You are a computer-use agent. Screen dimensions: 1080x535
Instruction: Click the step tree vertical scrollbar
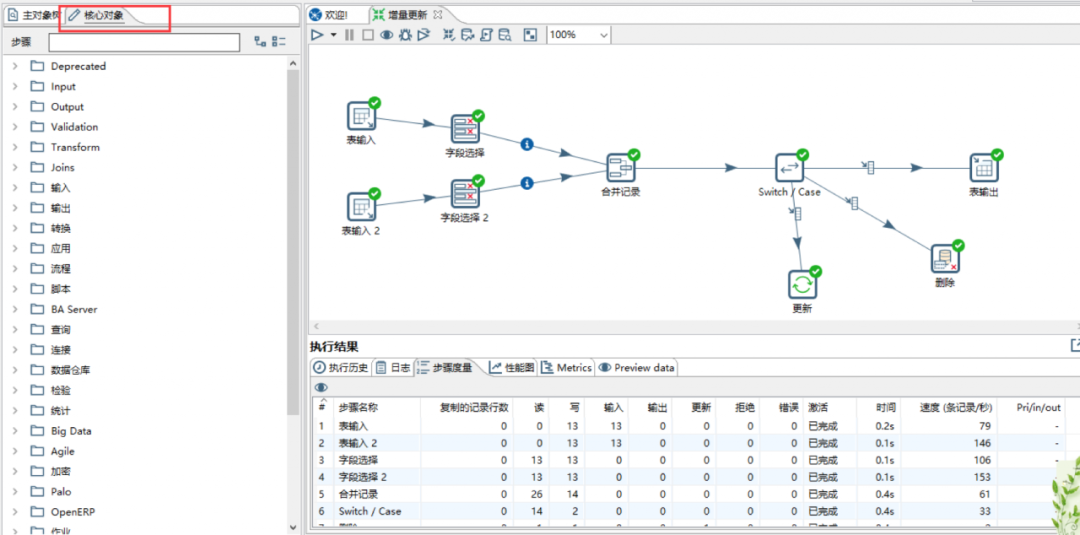(x=293, y=241)
